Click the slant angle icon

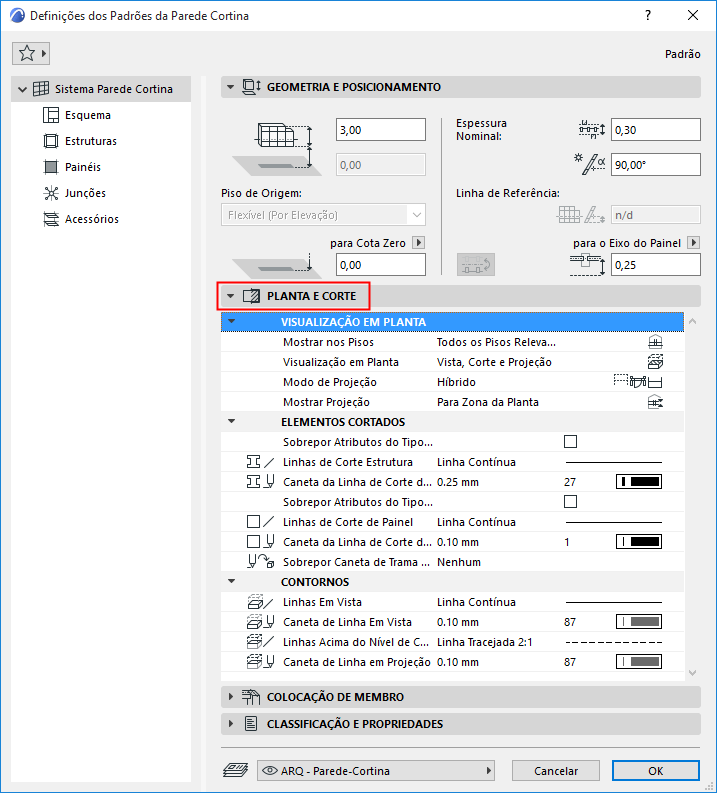(590, 164)
